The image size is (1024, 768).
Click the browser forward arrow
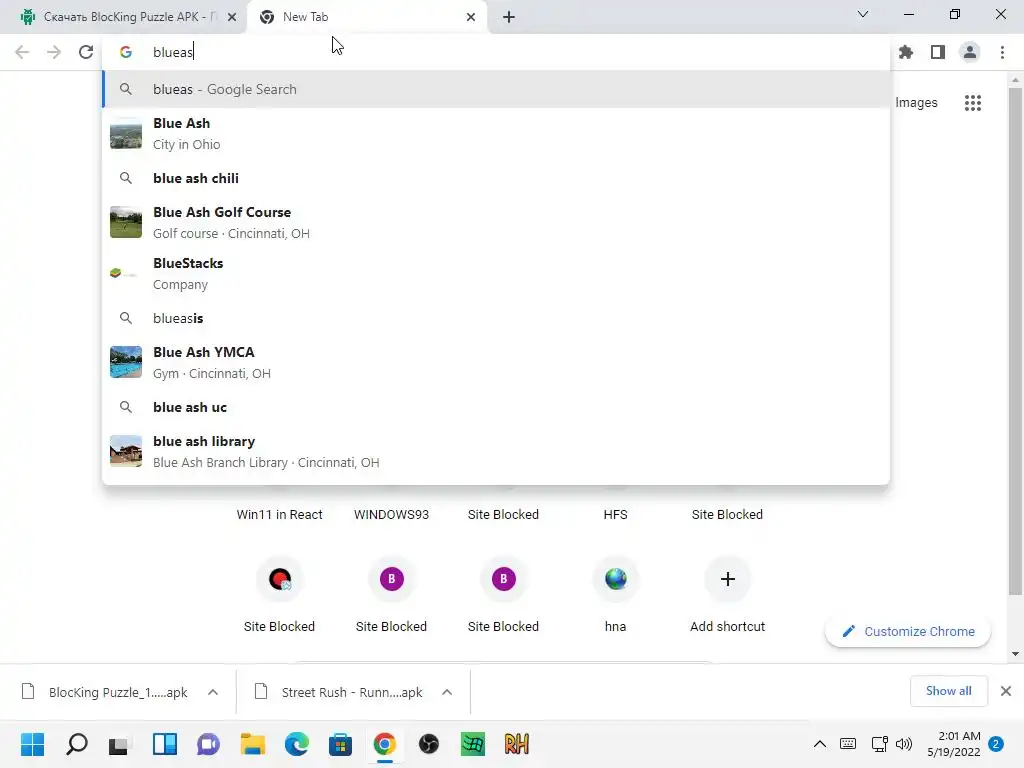[54, 52]
